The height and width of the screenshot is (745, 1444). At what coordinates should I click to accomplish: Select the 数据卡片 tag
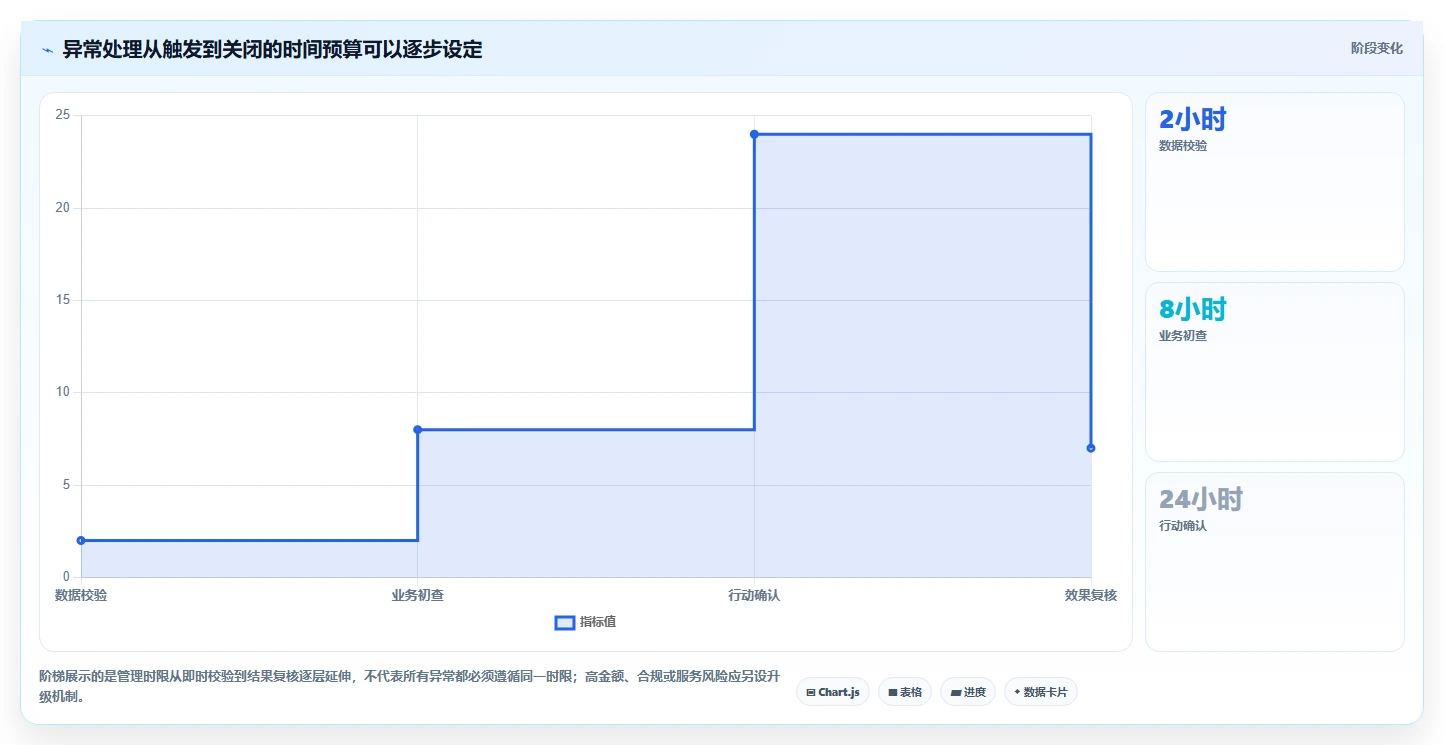point(1040,692)
